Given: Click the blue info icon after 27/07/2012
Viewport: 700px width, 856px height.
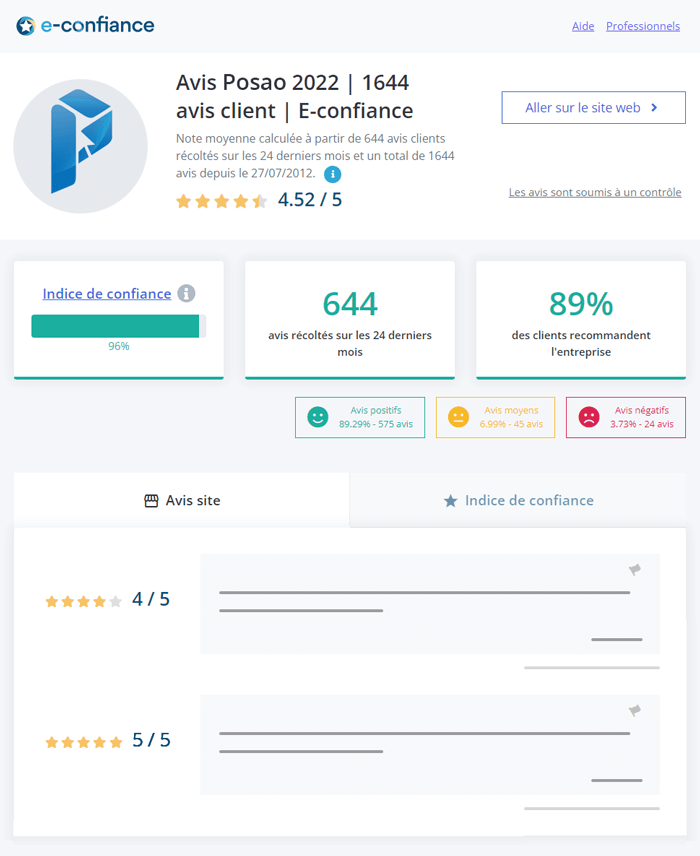Looking at the screenshot, I should pos(333,175).
